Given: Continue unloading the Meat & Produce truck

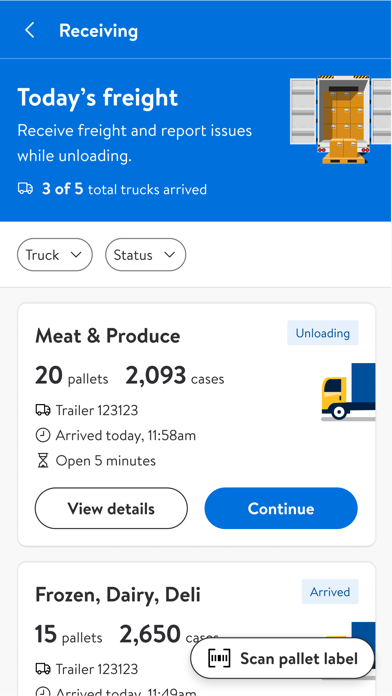Looking at the screenshot, I should click(281, 508).
